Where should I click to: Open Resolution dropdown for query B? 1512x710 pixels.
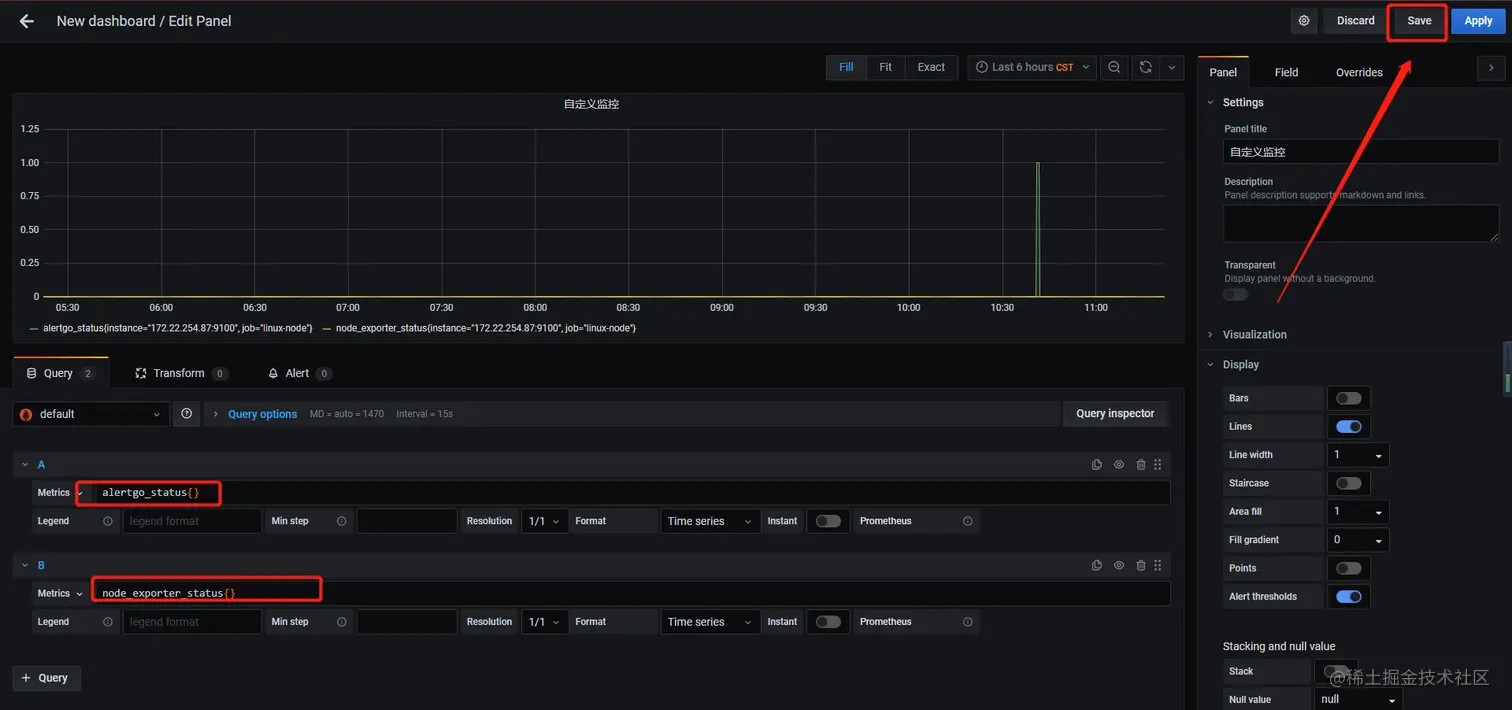(x=545, y=622)
